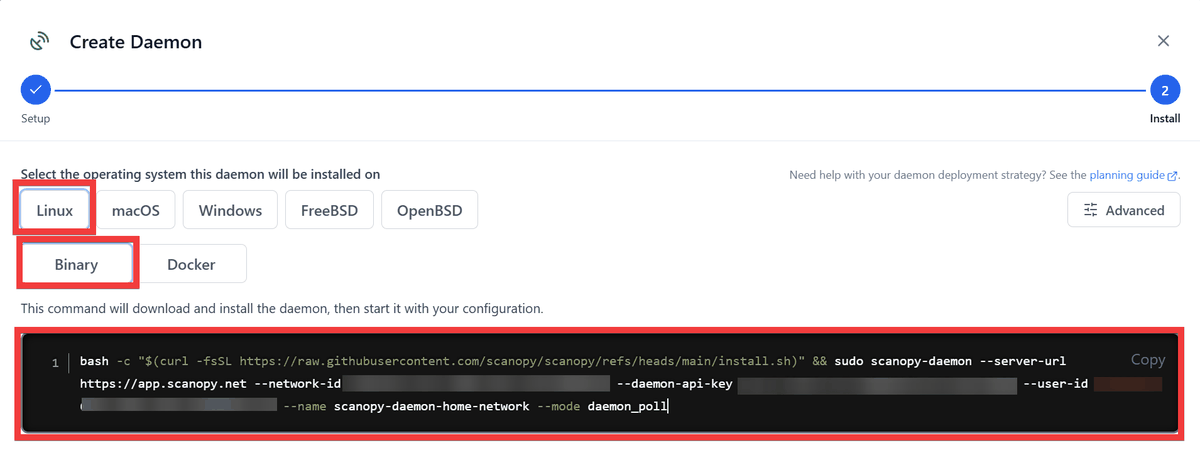Image resolution: width=1200 pixels, height=458 pixels.
Task: Choose macOS as the operating system
Action: click(x=136, y=210)
